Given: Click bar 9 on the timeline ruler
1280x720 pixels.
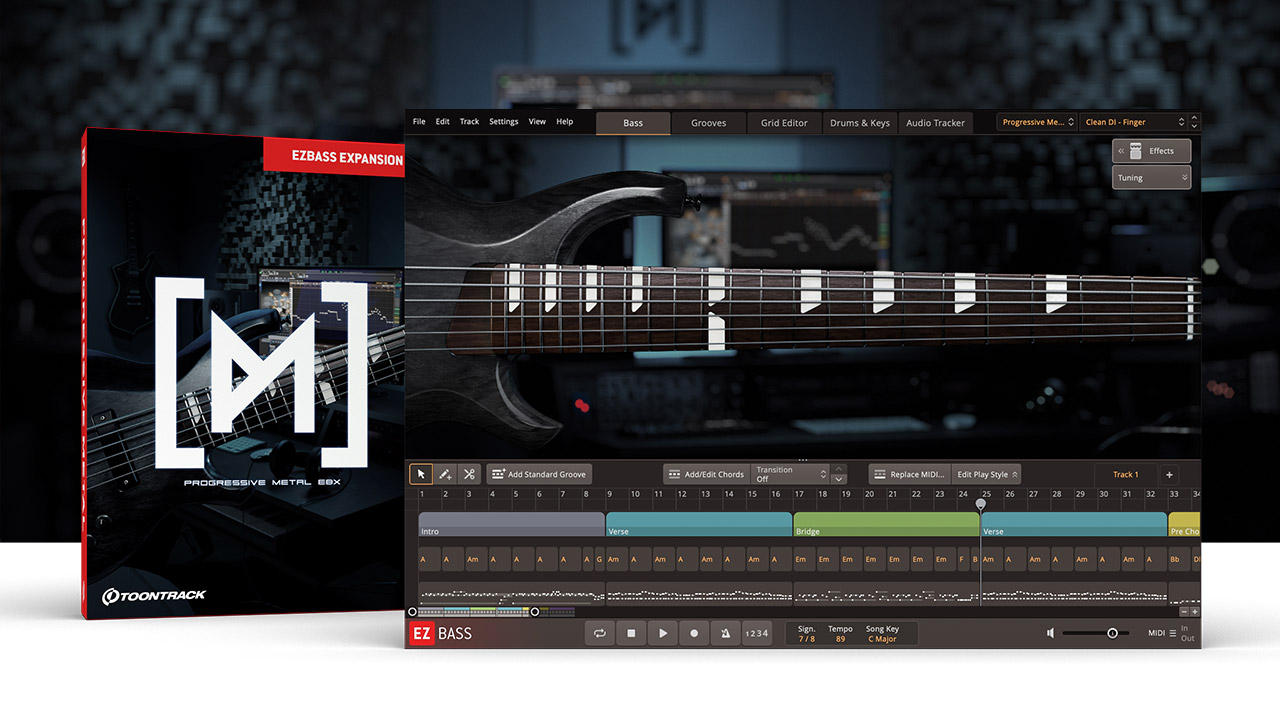Looking at the screenshot, I should point(610,494).
